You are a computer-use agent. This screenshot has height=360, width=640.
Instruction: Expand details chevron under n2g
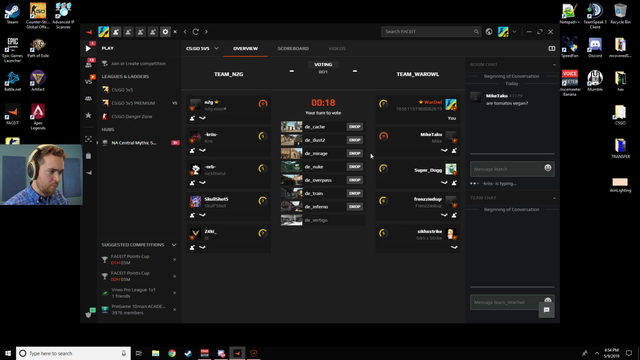pyautogui.click(x=202, y=118)
